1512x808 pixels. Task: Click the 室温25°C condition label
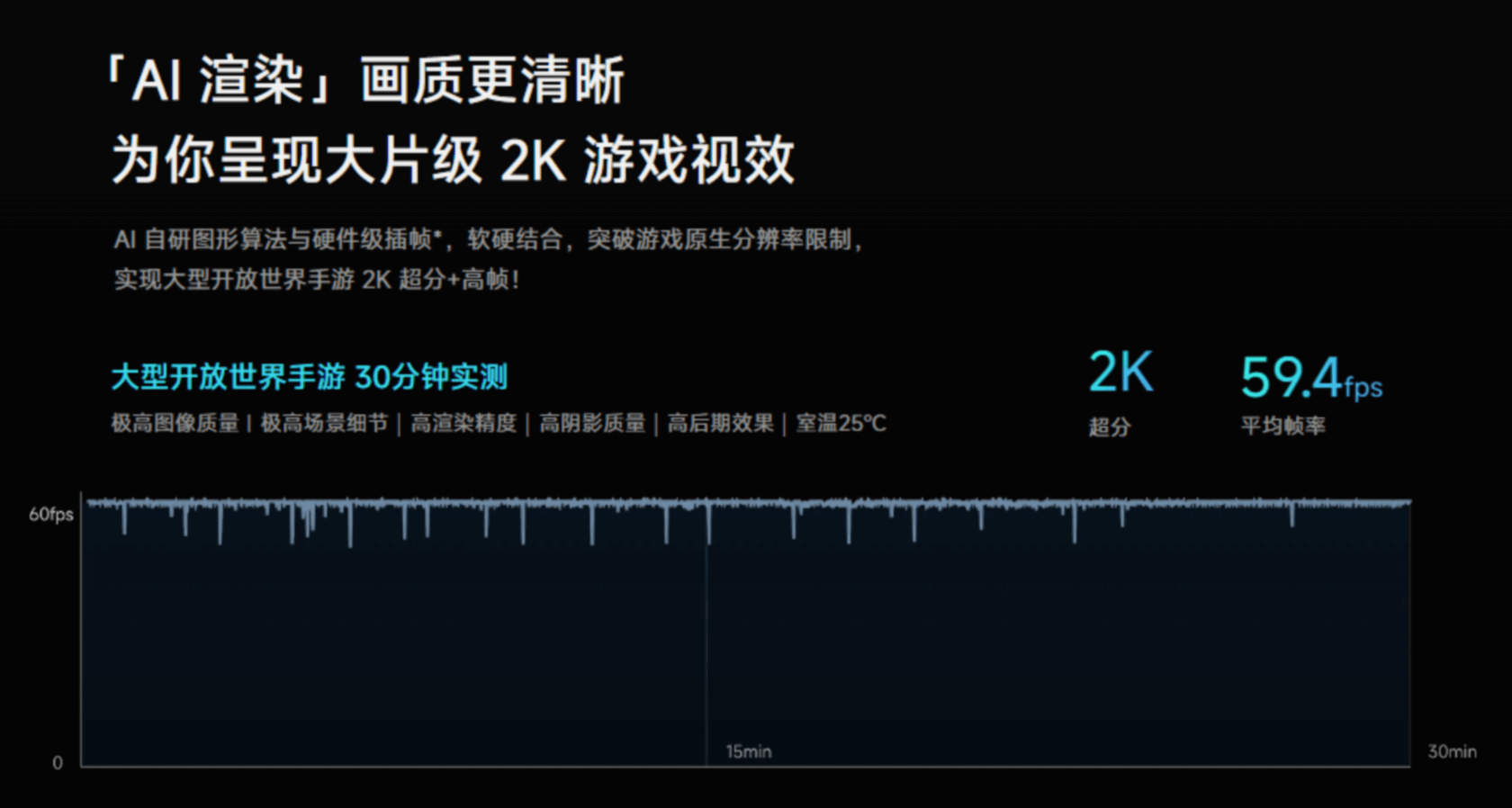click(841, 423)
